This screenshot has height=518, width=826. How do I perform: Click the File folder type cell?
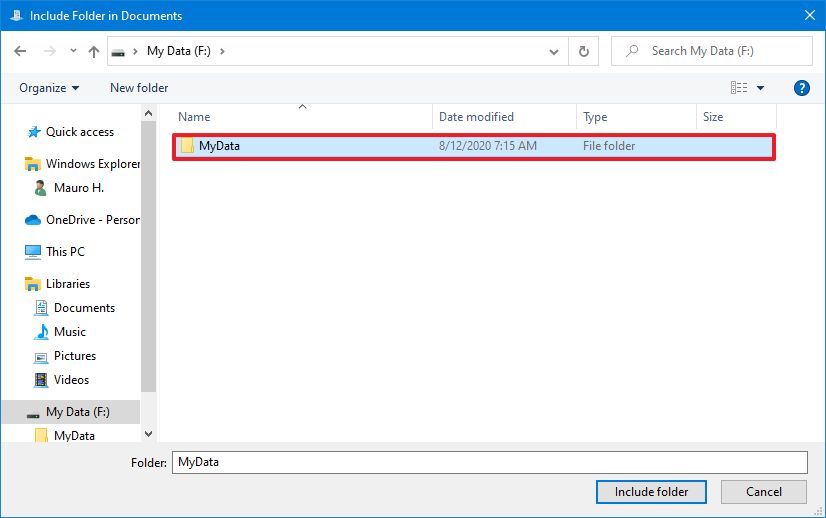(609, 146)
